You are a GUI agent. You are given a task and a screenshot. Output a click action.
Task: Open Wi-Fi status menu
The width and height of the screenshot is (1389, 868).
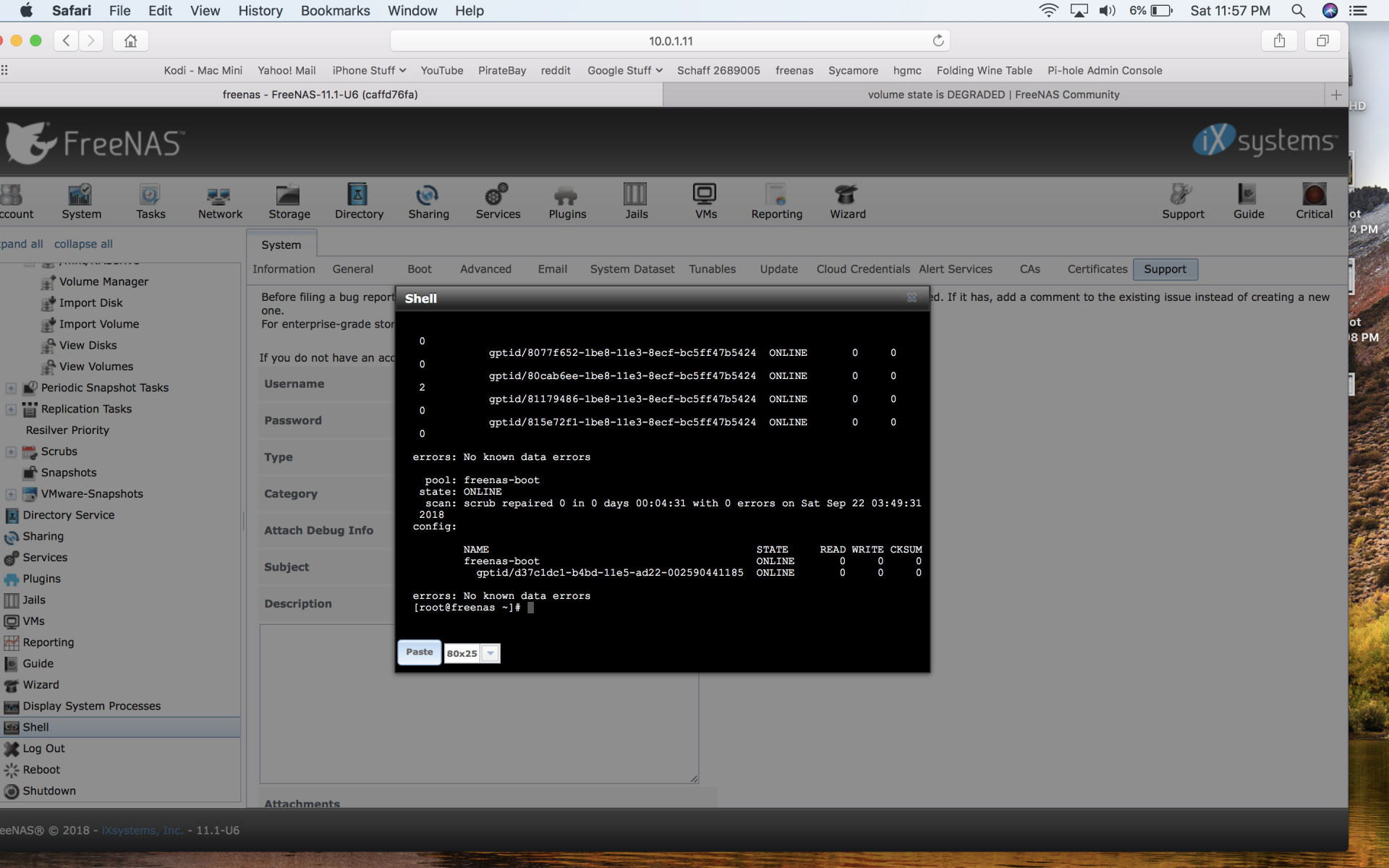[1048, 11]
